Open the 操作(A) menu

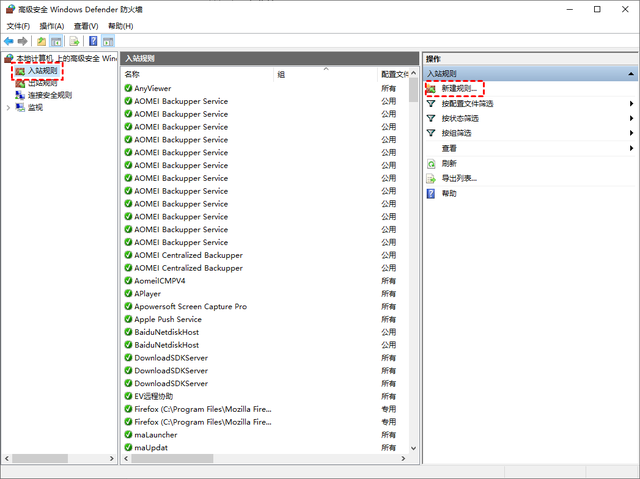52,26
